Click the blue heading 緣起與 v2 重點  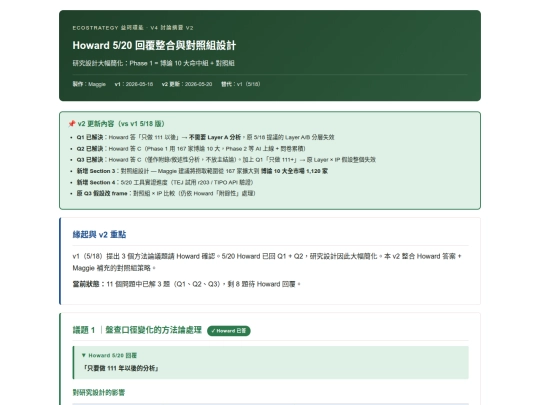99,235
